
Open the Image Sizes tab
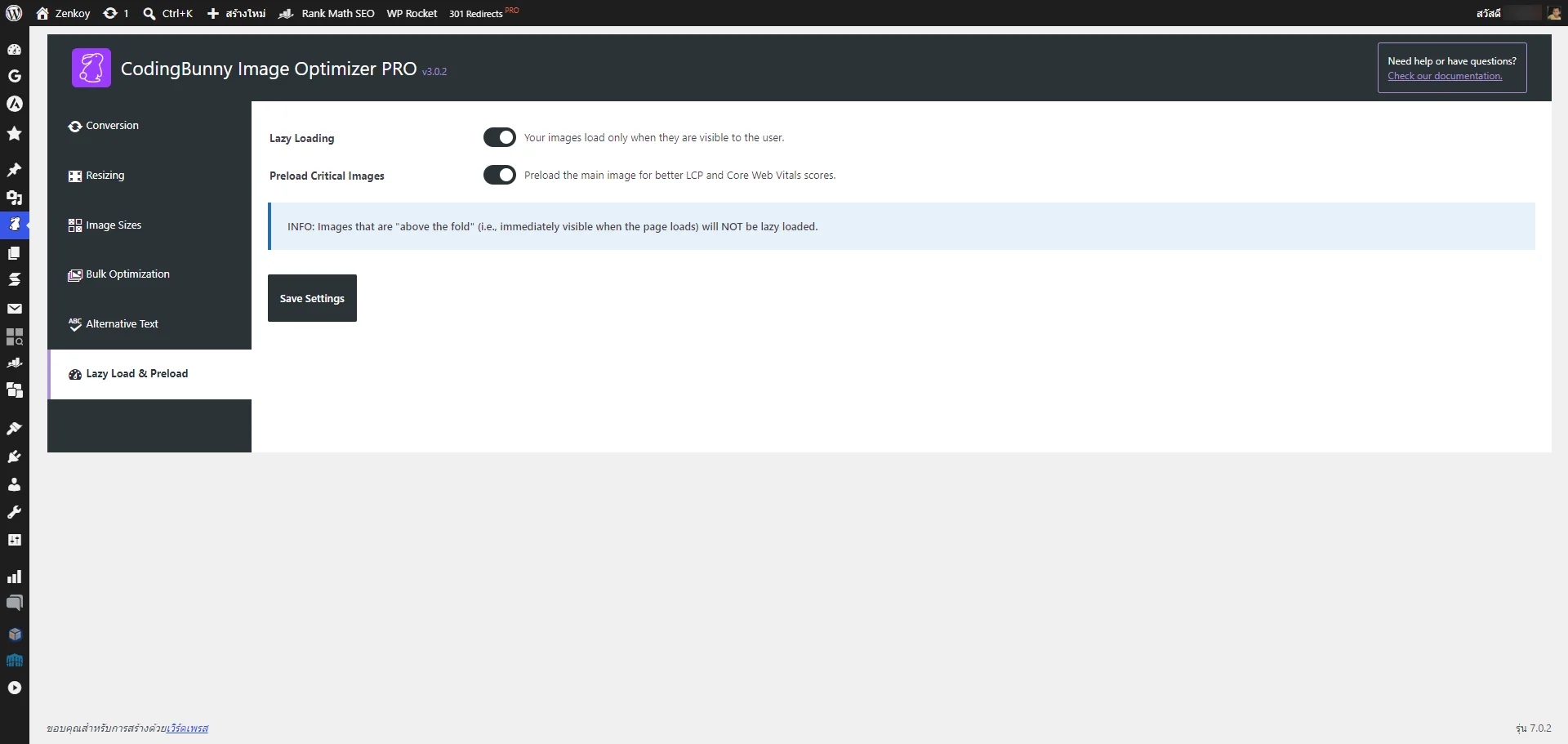(x=149, y=225)
